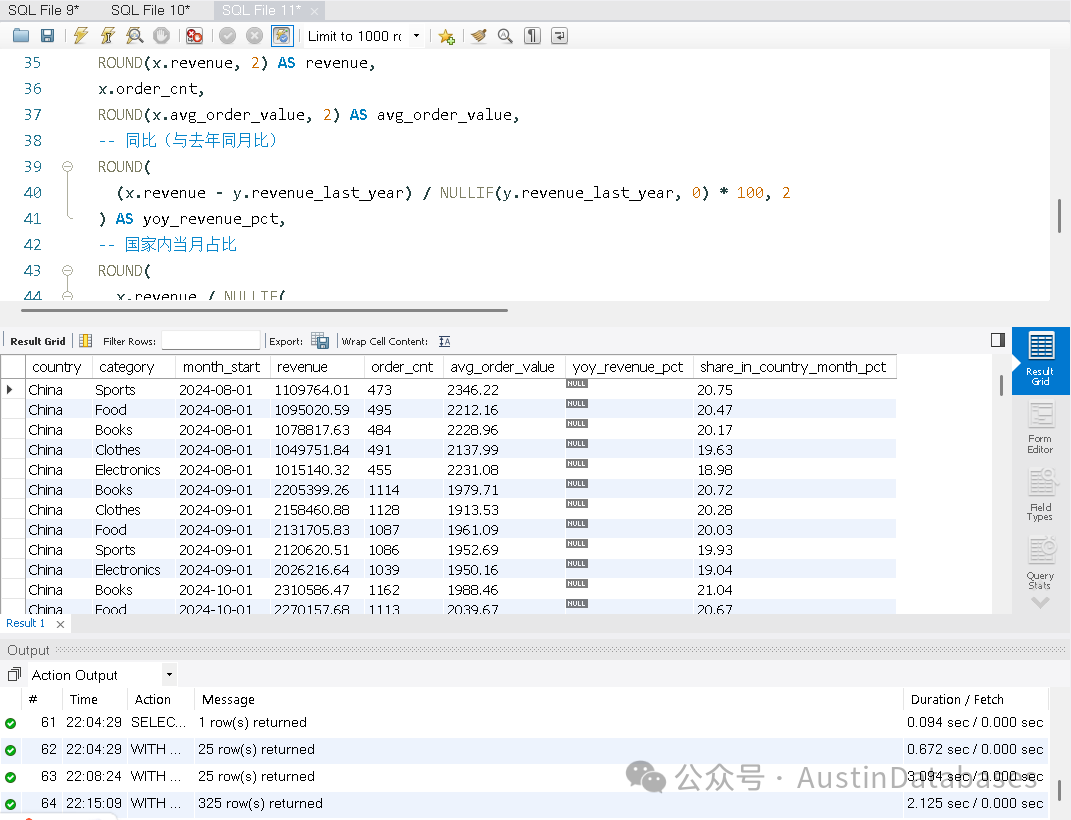Close the Result 1 tab
Image resolution: width=1071 pixels, height=820 pixels.
60,624
